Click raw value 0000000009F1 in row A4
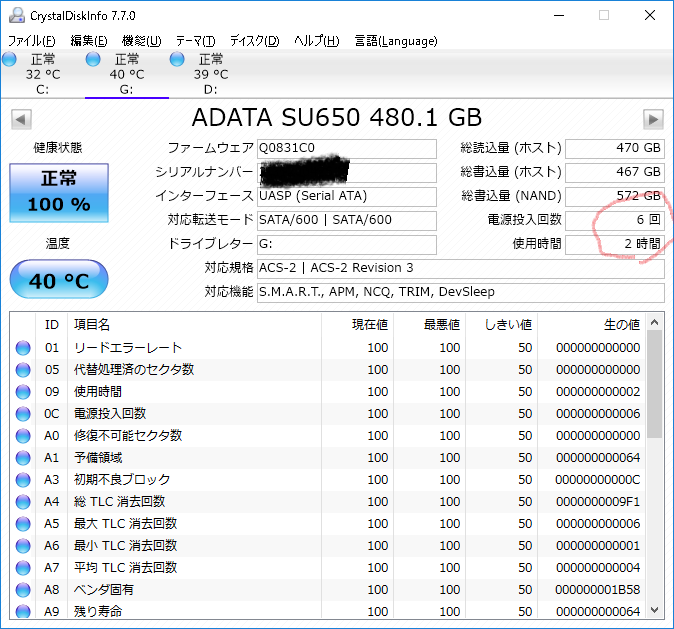The height and width of the screenshot is (629, 674). pos(598,502)
